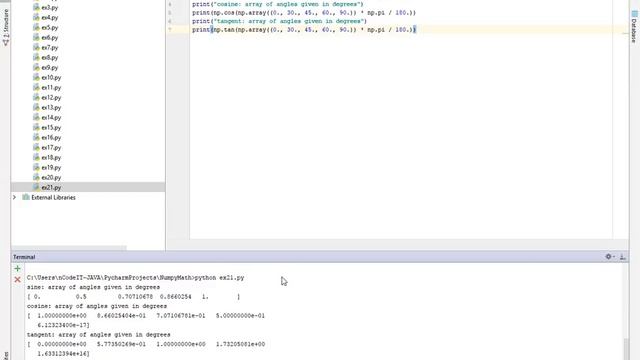Open ex15.py in the project tree

pos(51,128)
